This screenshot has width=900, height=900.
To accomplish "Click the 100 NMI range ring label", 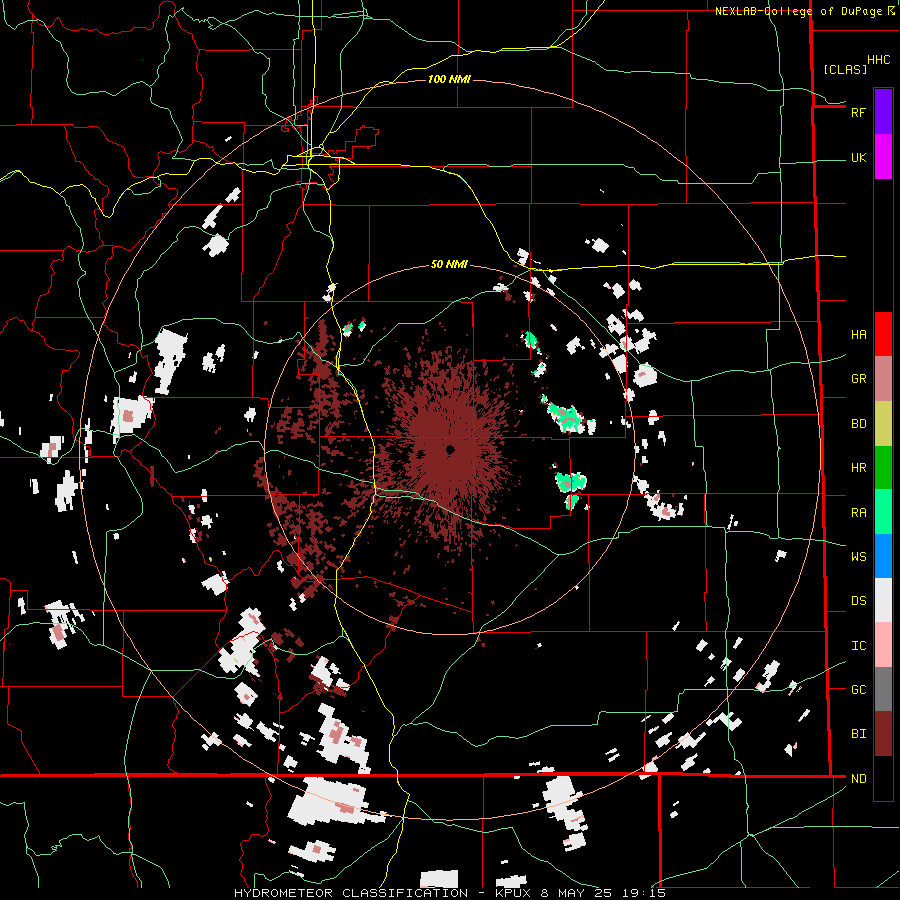I will pos(449,79).
